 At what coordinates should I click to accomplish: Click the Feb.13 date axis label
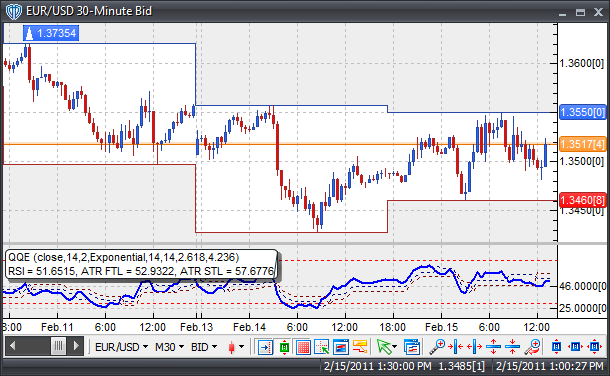pos(196,327)
